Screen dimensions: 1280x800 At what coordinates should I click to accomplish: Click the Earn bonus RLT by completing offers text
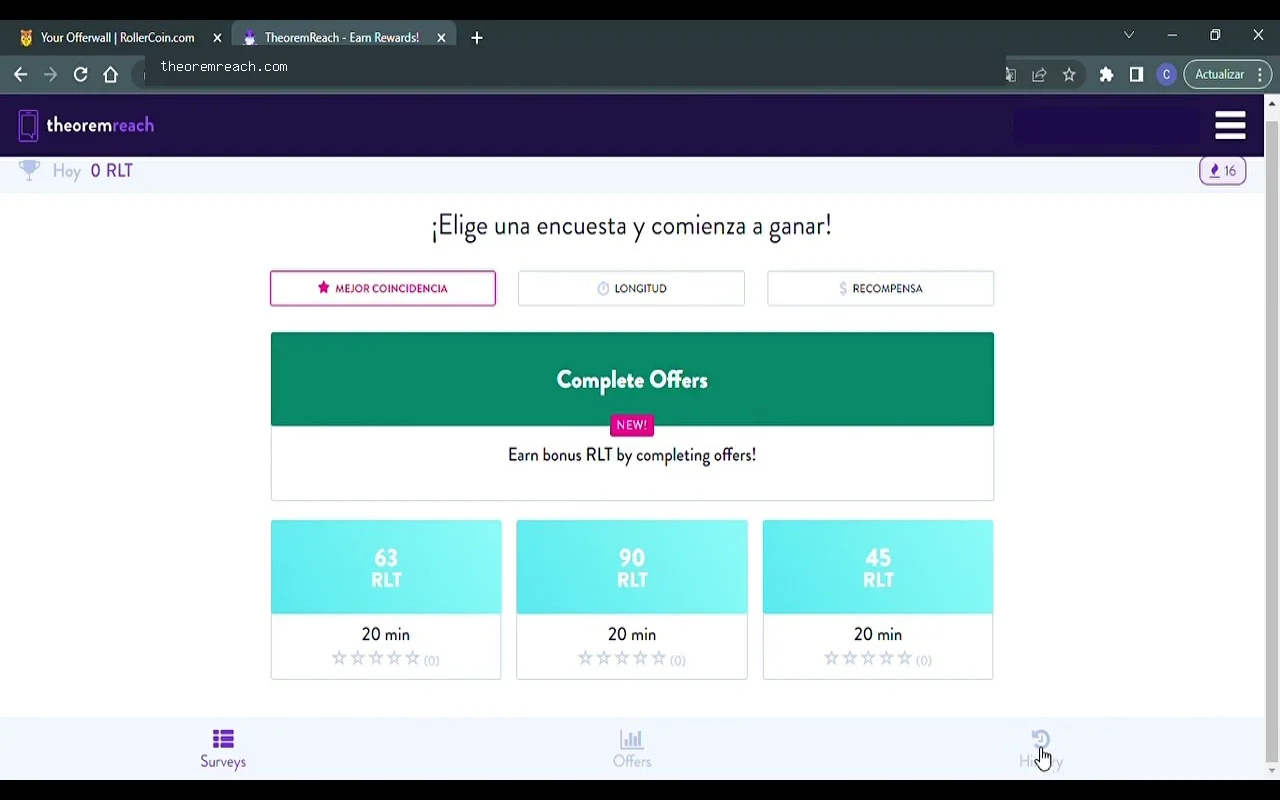tap(632, 455)
